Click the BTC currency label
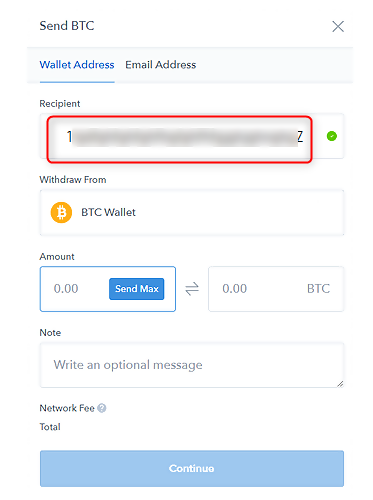 click(318, 289)
